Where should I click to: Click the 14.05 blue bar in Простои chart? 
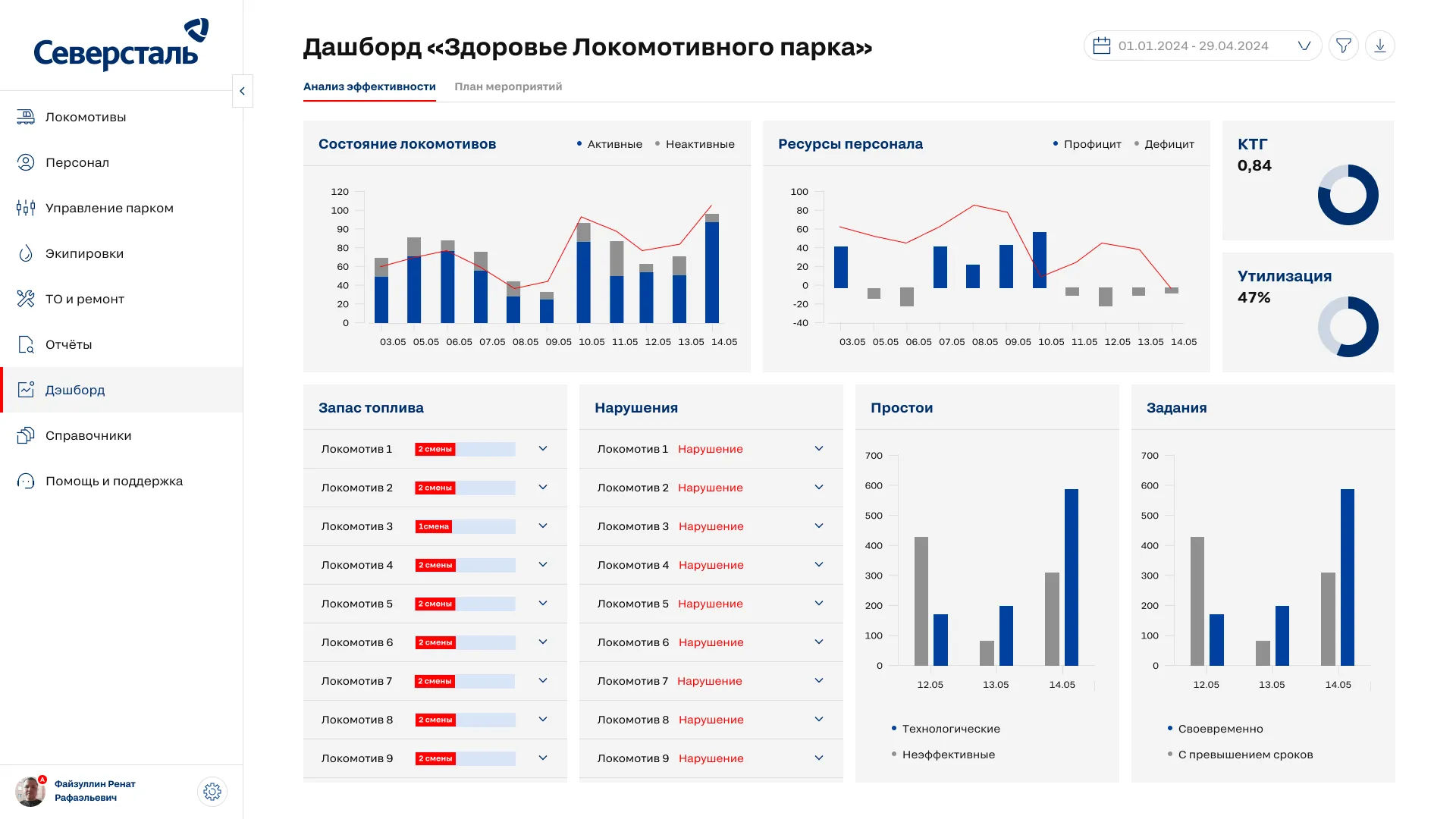[x=1072, y=577]
